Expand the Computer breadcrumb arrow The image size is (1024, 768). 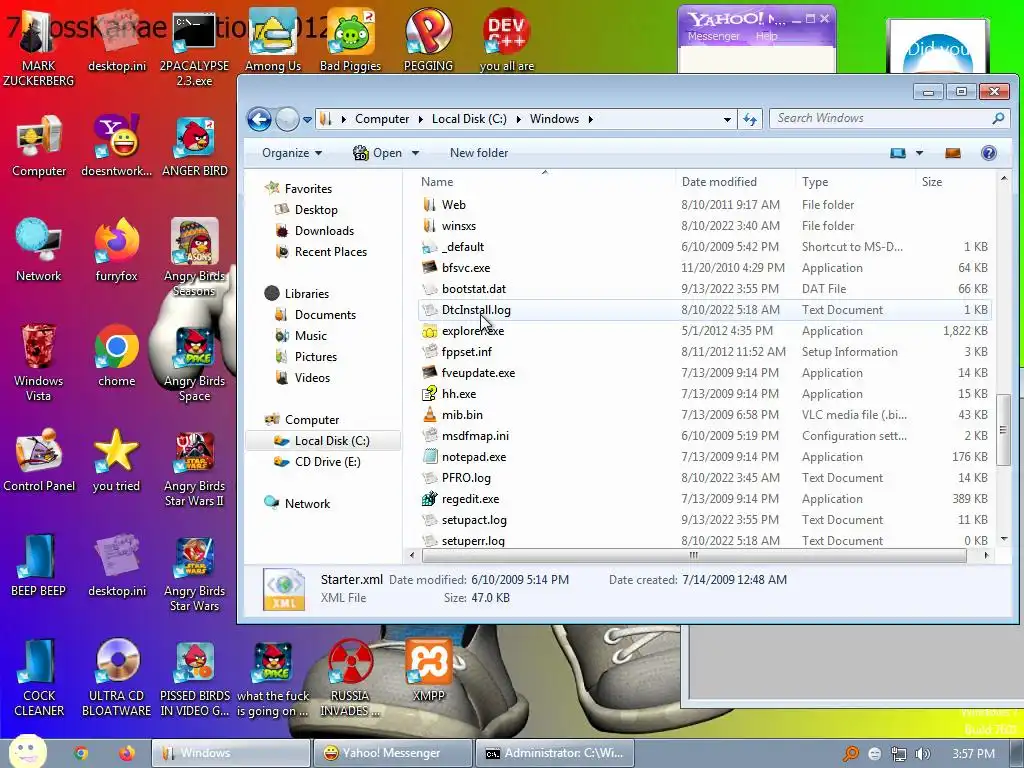click(419, 120)
